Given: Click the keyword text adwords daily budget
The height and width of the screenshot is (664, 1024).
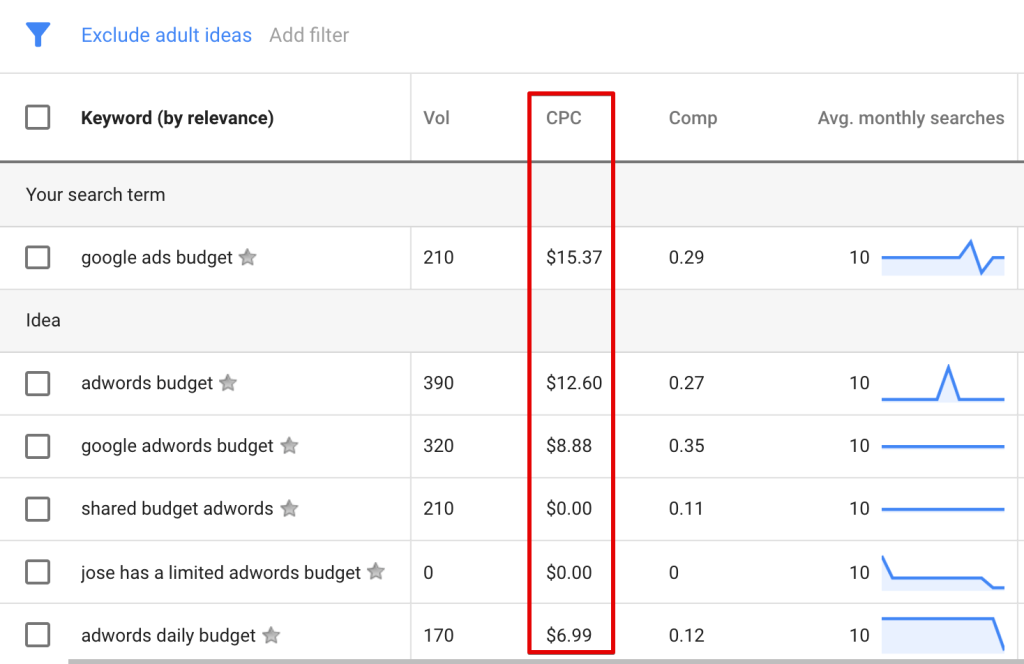Looking at the screenshot, I should coord(168,635).
